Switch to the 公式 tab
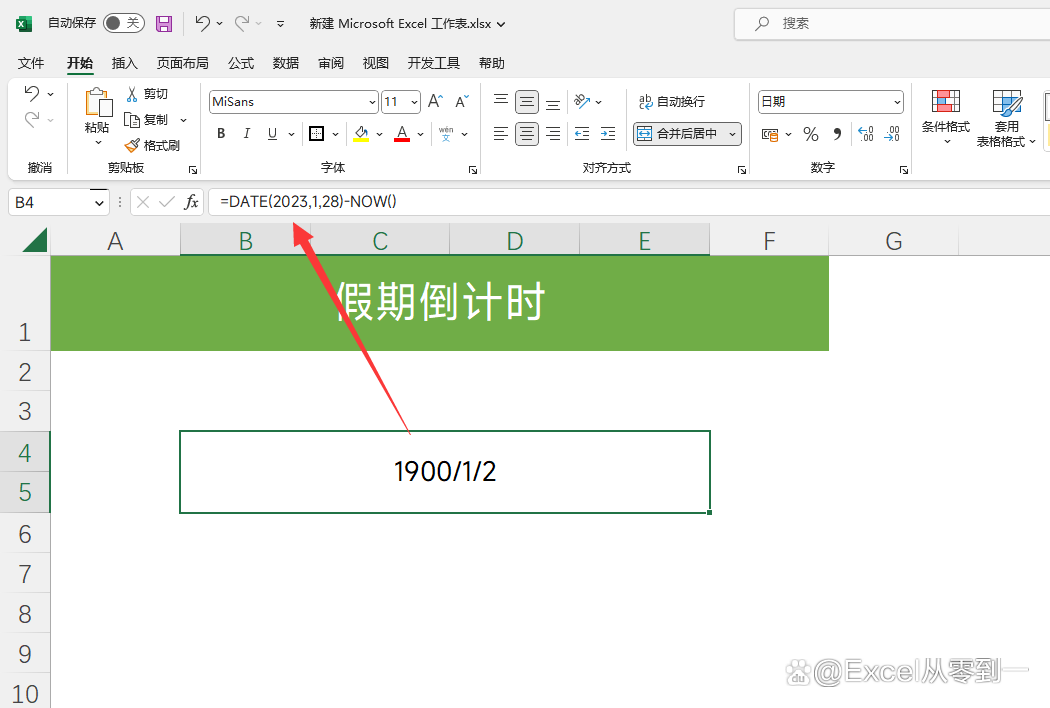 coord(241,63)
